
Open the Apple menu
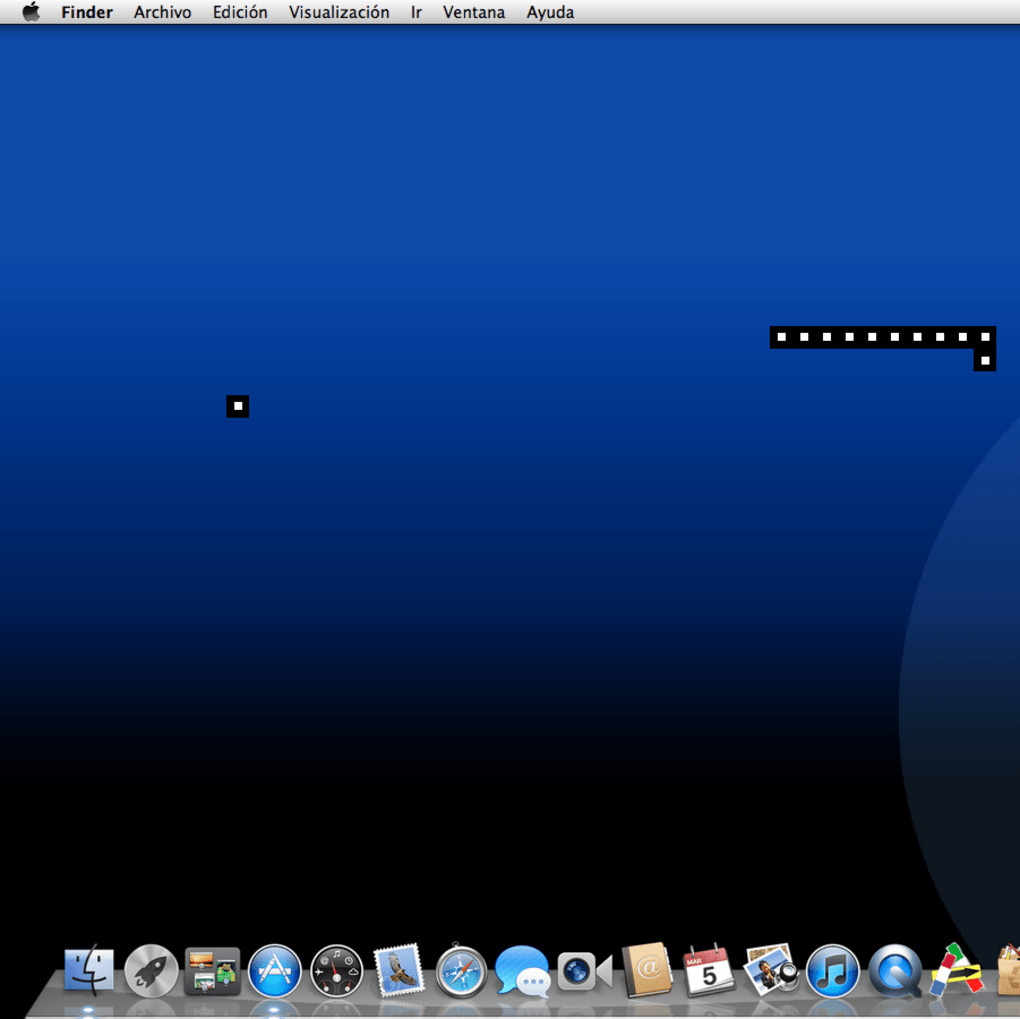tap(31, 12)
